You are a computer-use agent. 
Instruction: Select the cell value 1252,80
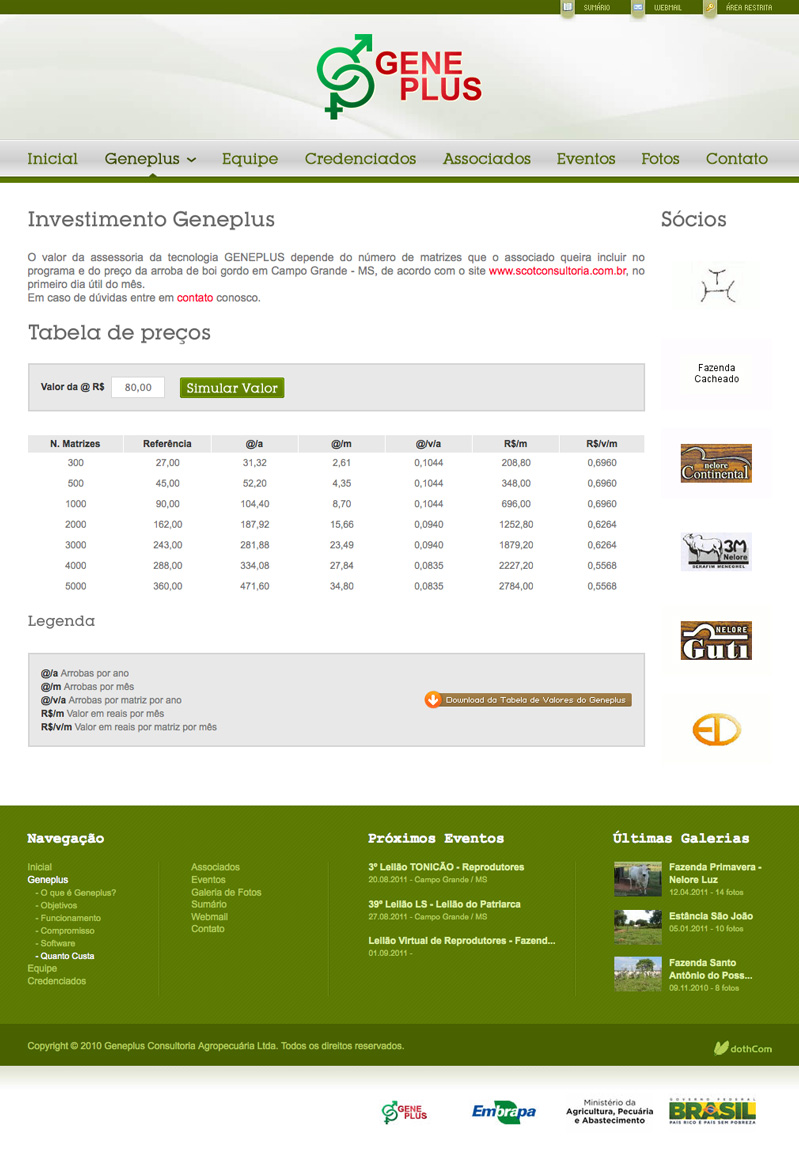[516, 525]
